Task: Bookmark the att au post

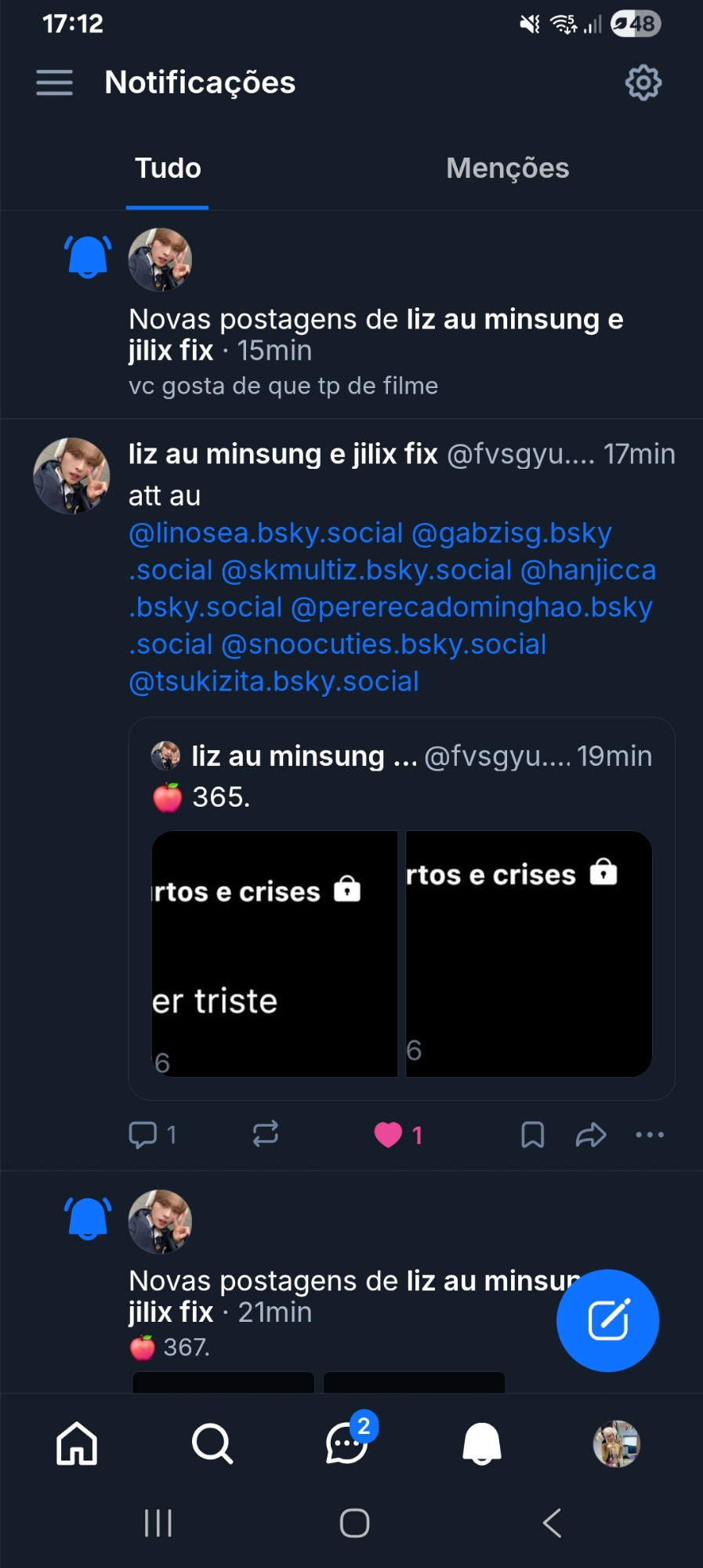Action: pyautogui.click(x=533, y=1134)
